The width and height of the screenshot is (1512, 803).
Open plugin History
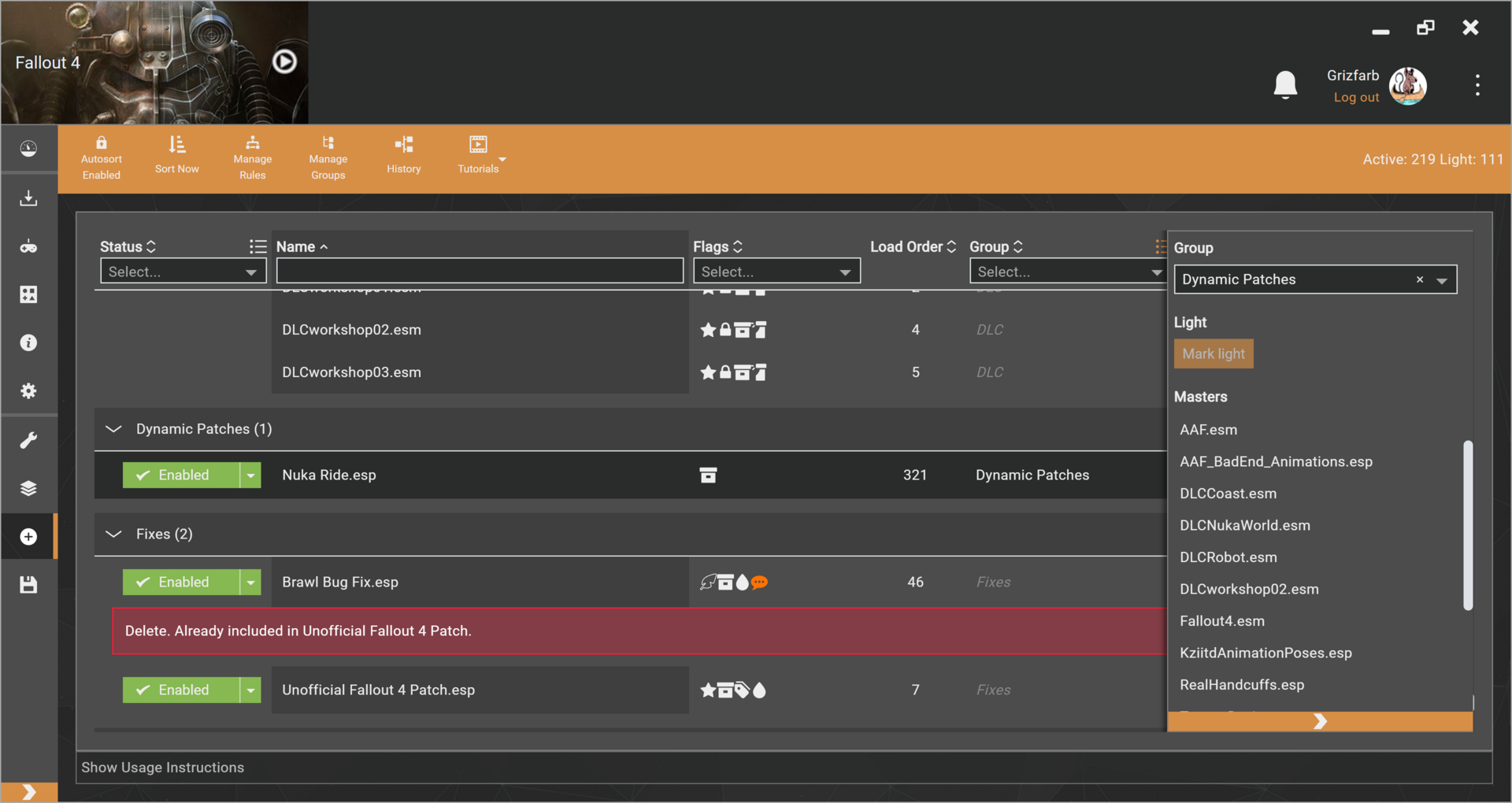point(404,155)
